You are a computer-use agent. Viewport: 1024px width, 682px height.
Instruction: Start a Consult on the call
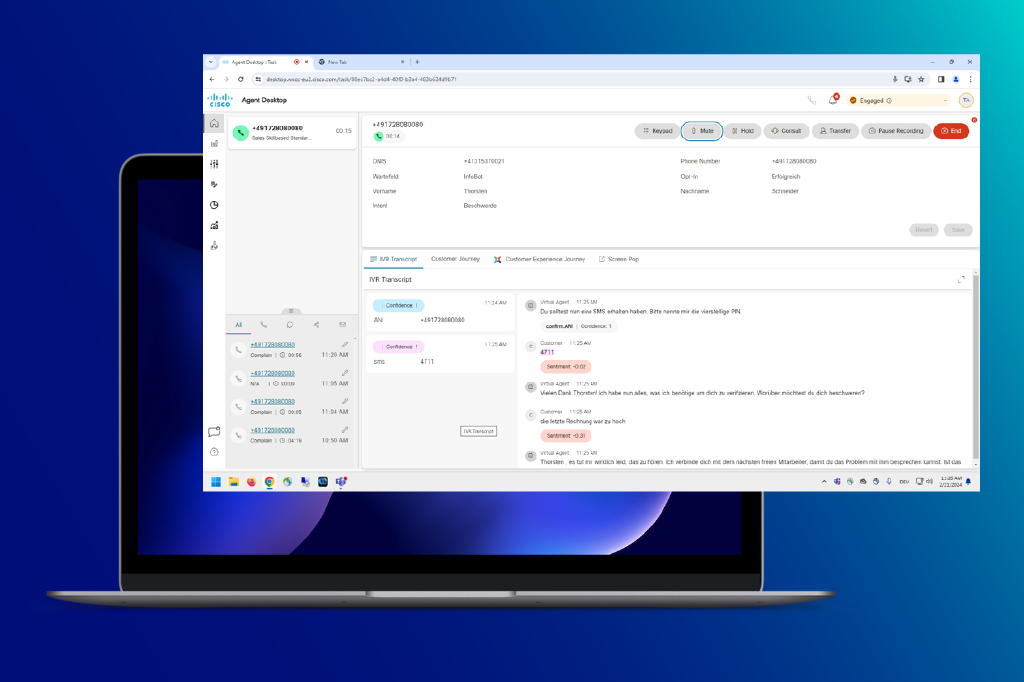tap(786, 131)
